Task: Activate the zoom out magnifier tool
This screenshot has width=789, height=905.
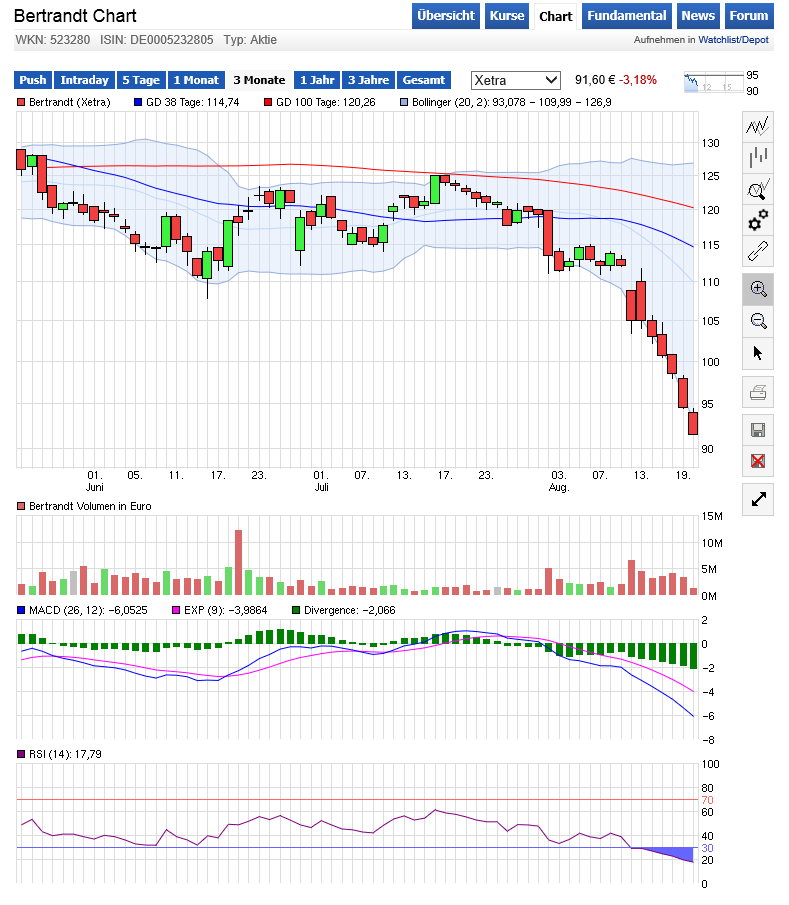Action: (x=757, y=321)
